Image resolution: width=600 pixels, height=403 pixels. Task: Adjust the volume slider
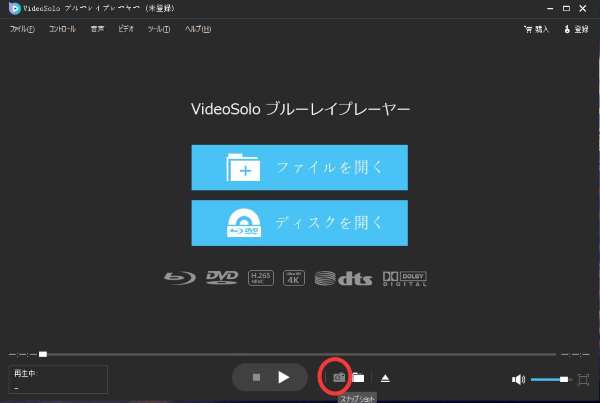(x=549, y=379)
